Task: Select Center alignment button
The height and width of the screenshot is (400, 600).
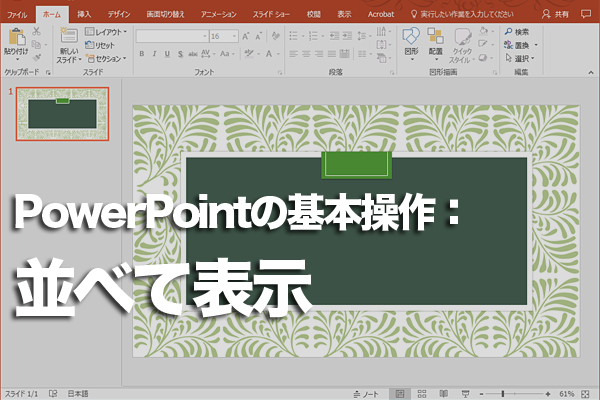Action: 306,54
